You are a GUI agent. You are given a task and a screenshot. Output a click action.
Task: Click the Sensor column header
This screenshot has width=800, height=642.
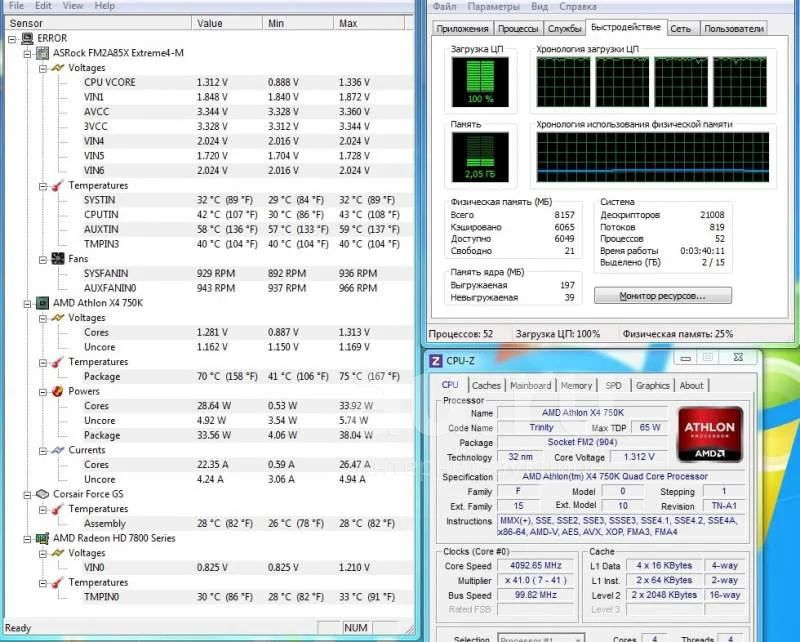pos(98,23)
